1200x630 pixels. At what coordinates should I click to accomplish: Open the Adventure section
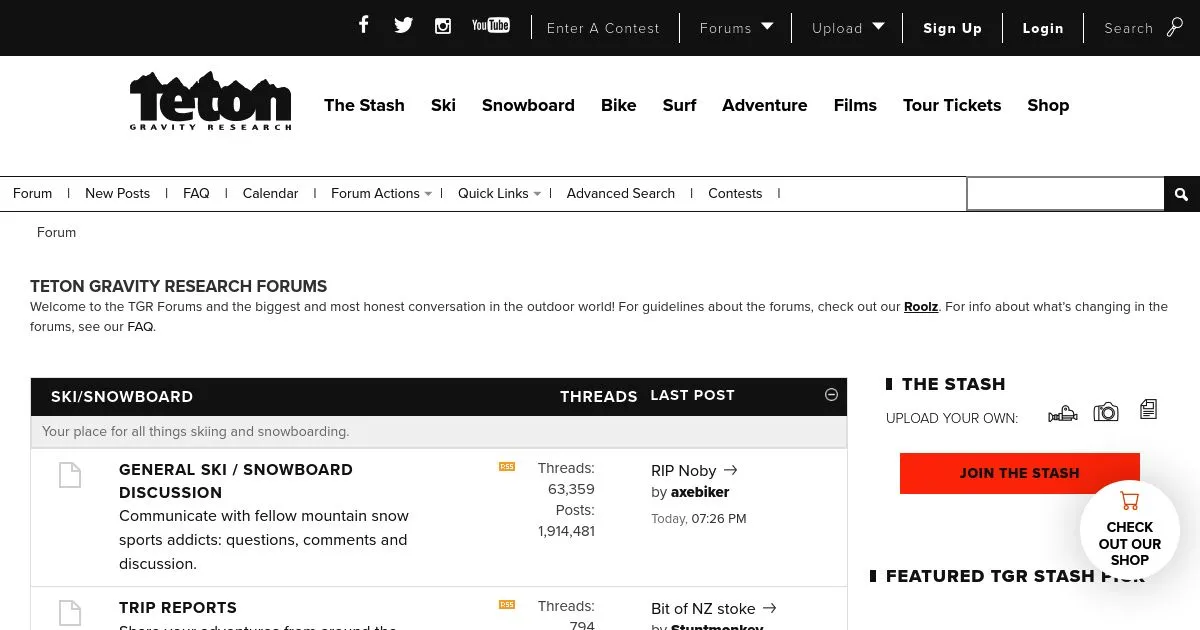coord(765,105)
